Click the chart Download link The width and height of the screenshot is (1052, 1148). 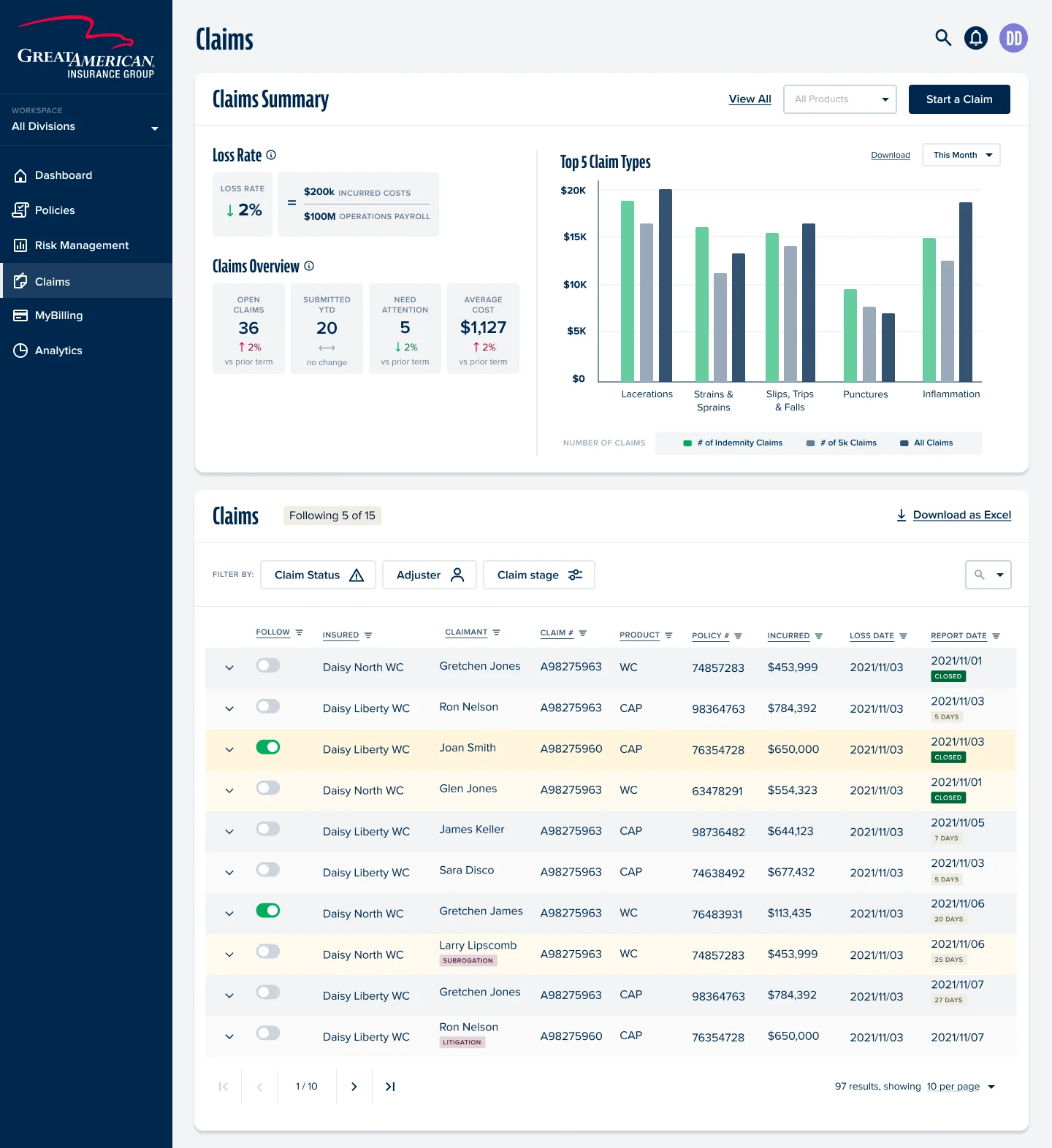[x=891, y=155]
